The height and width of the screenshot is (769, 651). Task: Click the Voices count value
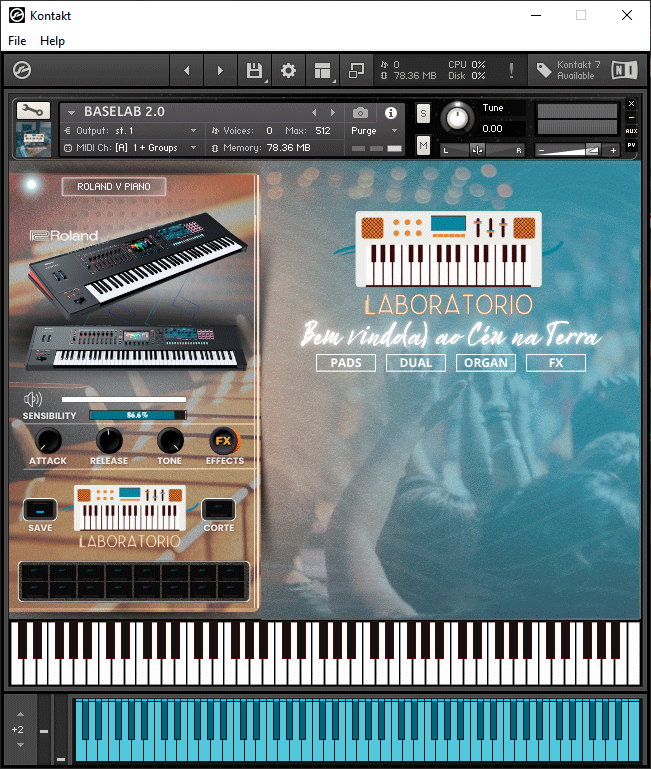269,131
